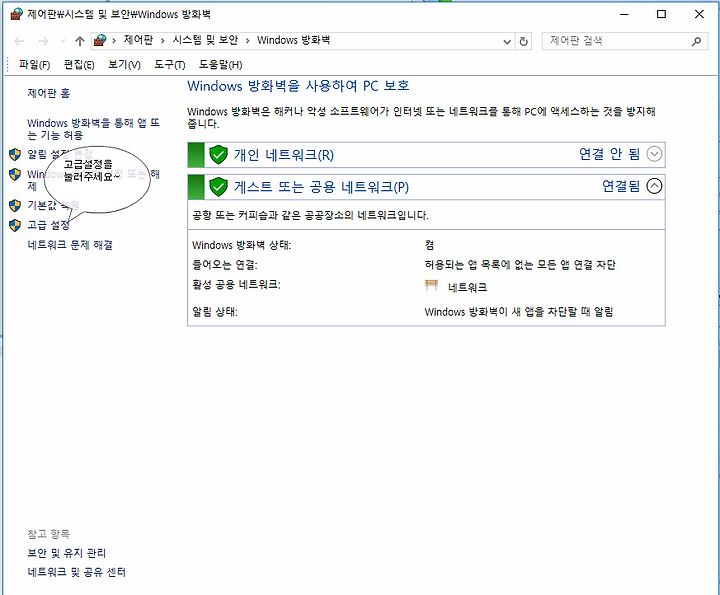Go to 제어판 홈
Viewport: 720px width, 595px height.
49,93
